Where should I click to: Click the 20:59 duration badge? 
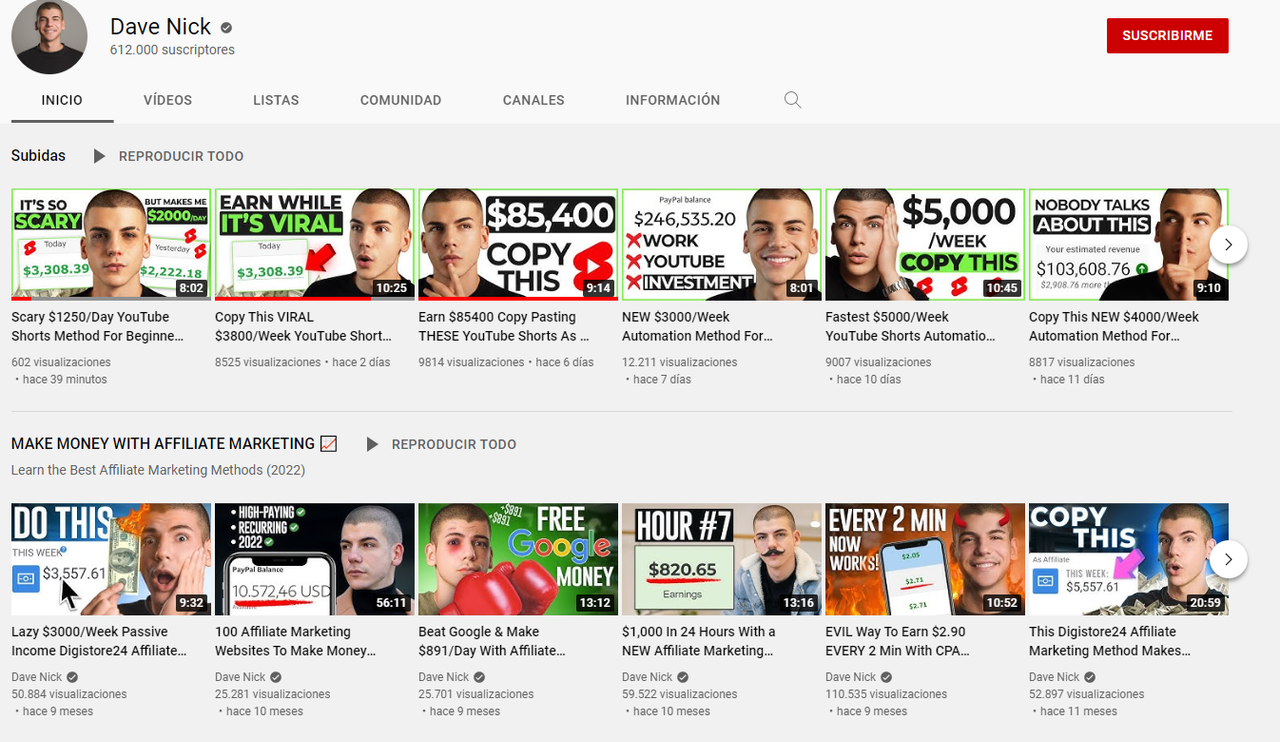pyautogui.click(x=1205, y=603)
